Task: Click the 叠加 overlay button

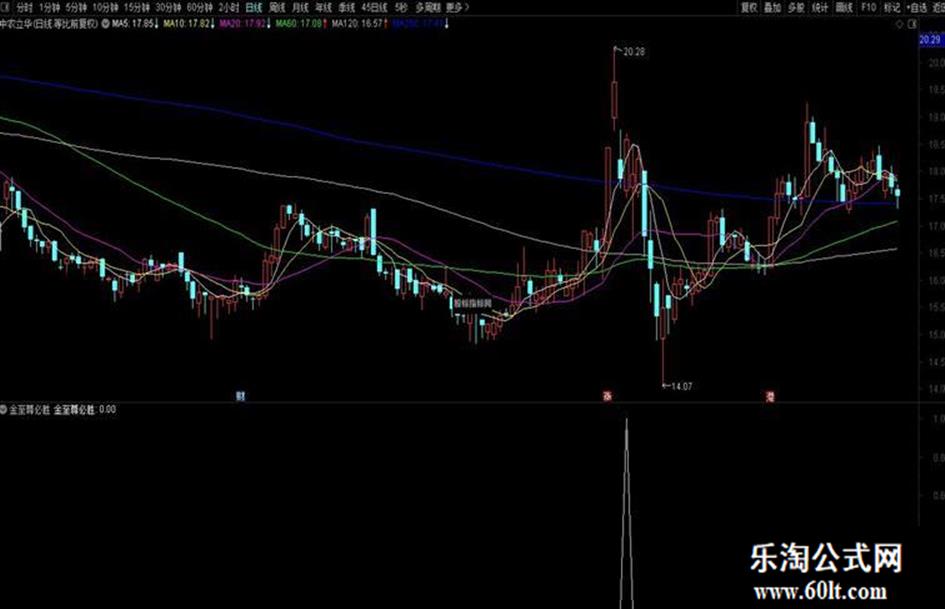Action: [773, 7]
